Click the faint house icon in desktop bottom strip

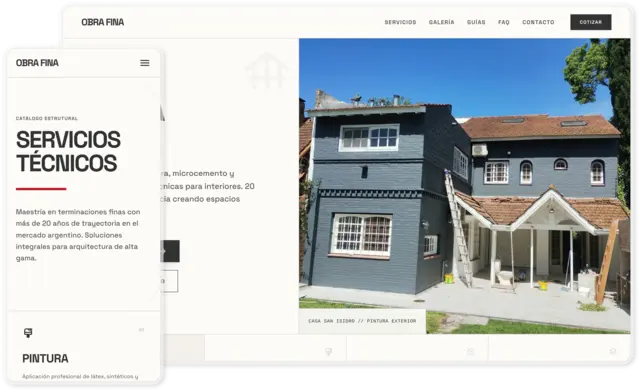(612, 351)
